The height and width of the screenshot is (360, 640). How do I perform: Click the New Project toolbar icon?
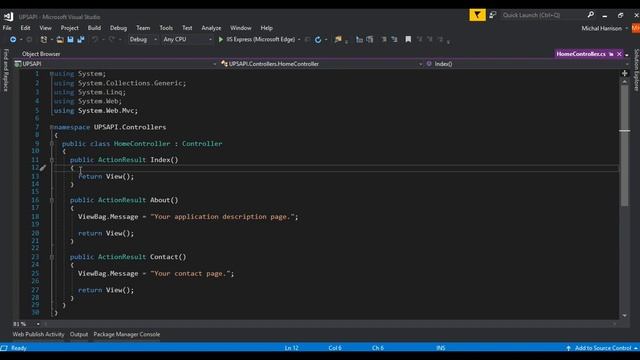pos(44,40)
